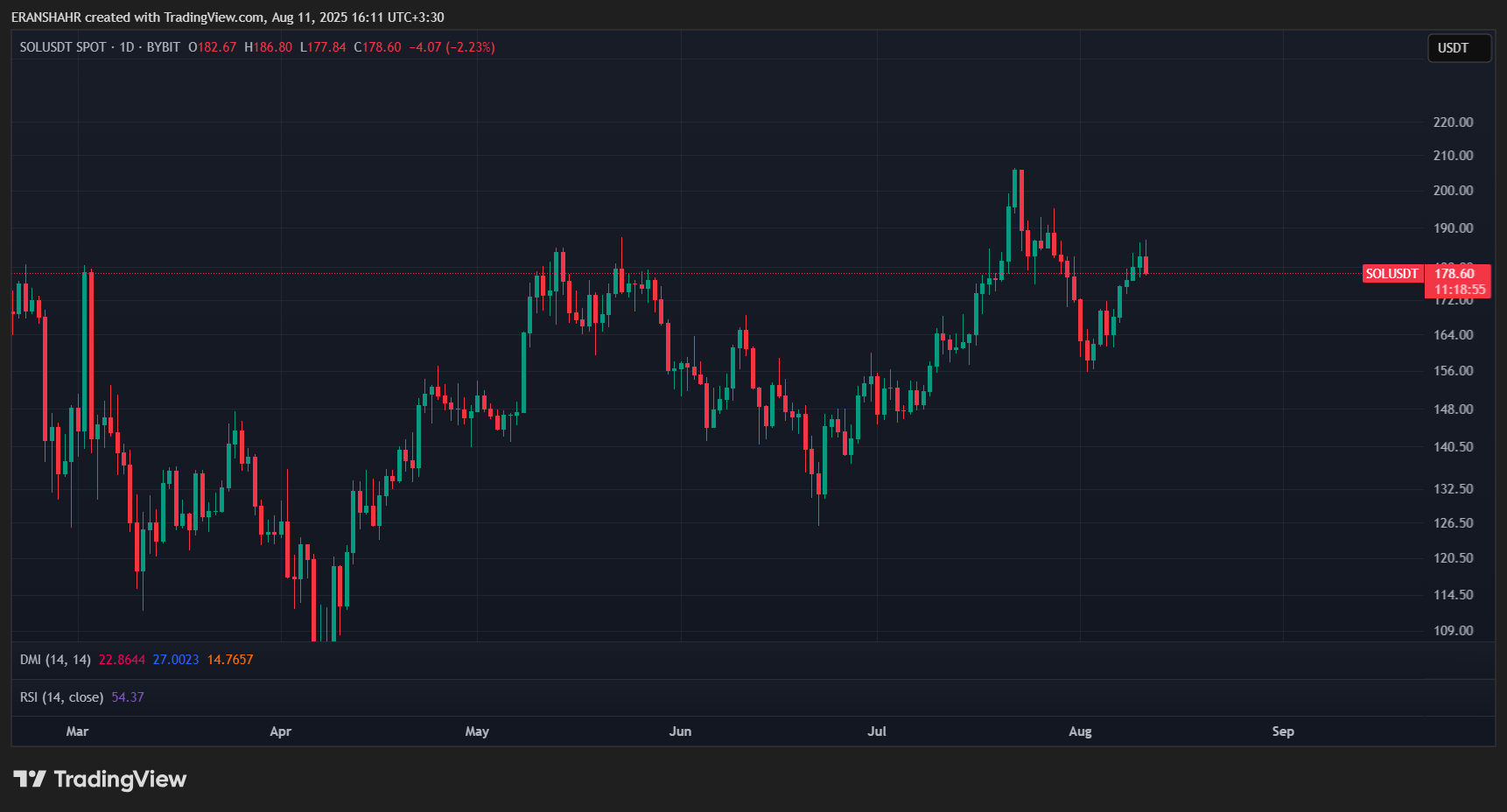Click the red SOLUSDT price line label
Image resolution: width=1507 pixels, height=812 pixels.
tap(1391, 274)
